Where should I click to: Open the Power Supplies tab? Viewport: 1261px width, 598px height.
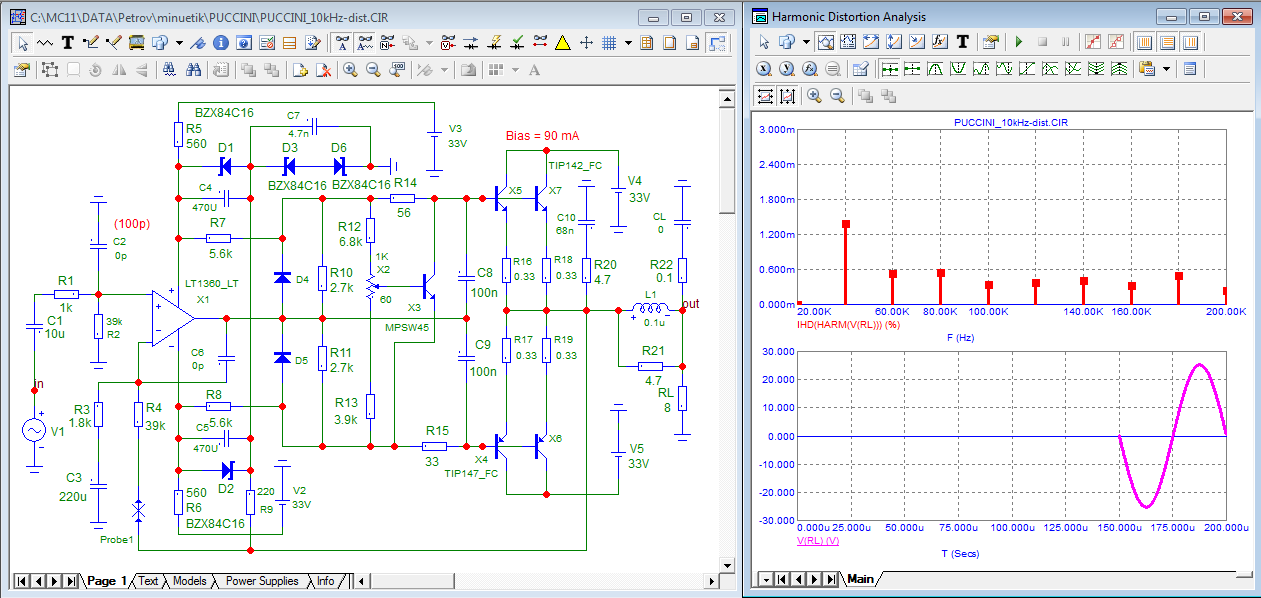[261, 581]
